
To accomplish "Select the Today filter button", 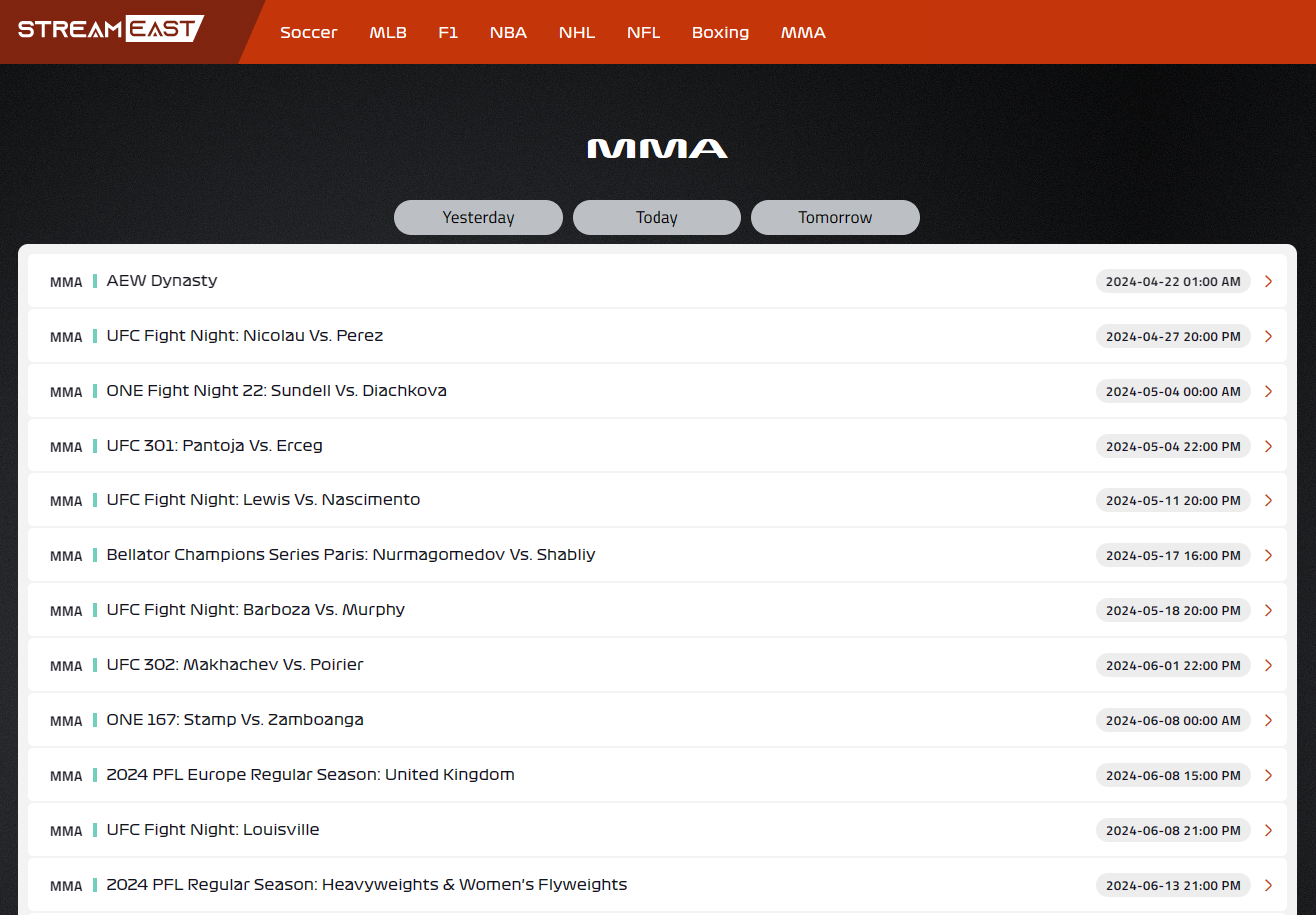I will (657, 218).
